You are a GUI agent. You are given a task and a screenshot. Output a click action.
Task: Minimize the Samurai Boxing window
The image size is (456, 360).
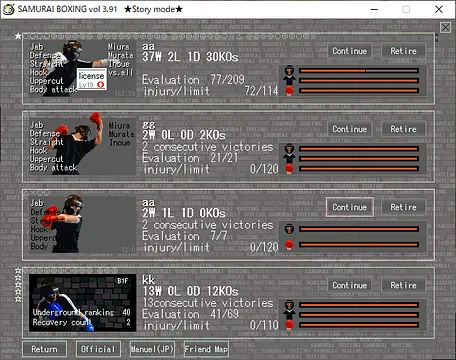[x=374, y=9]
